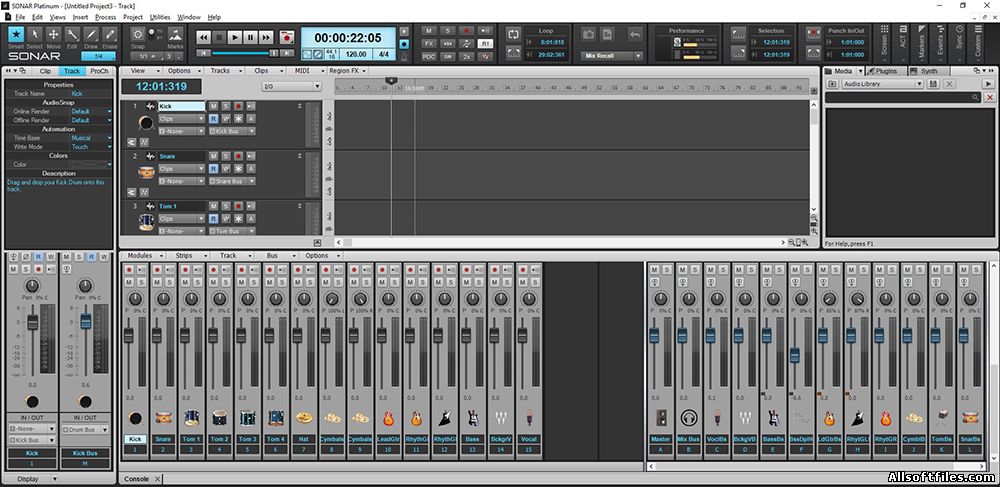Pick the Edit tool

coord(72,34)
